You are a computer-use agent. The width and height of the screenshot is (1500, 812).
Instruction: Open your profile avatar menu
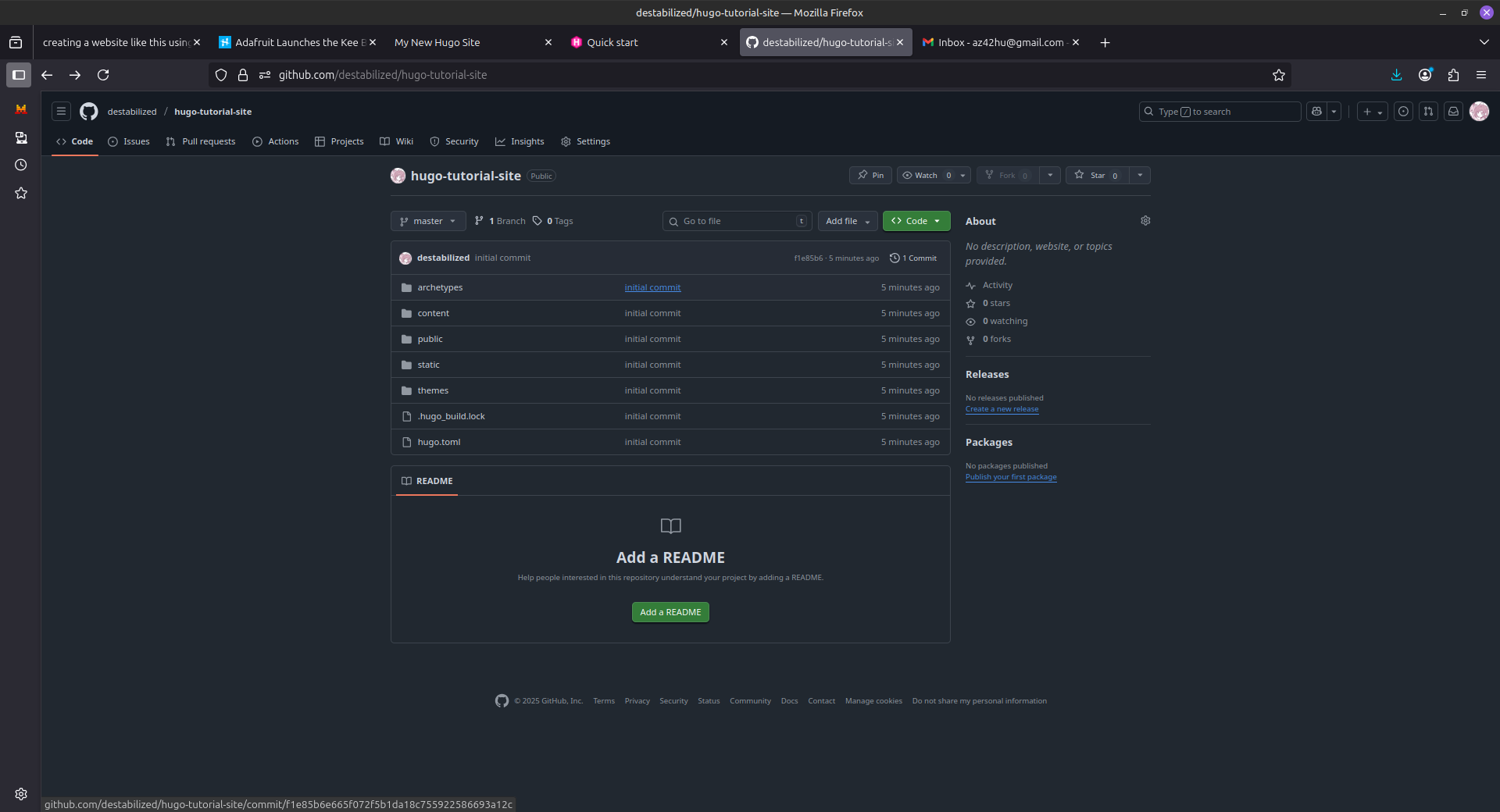coord(1479,111)
